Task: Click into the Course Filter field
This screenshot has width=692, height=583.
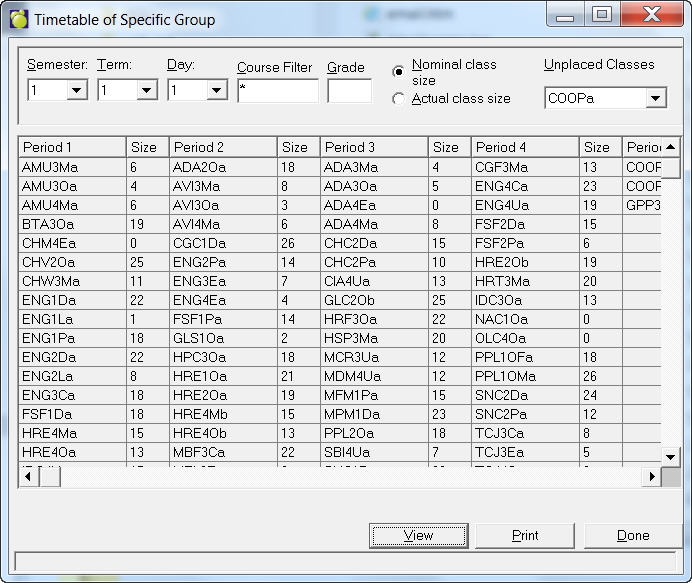Action: [x=277, y=91]
